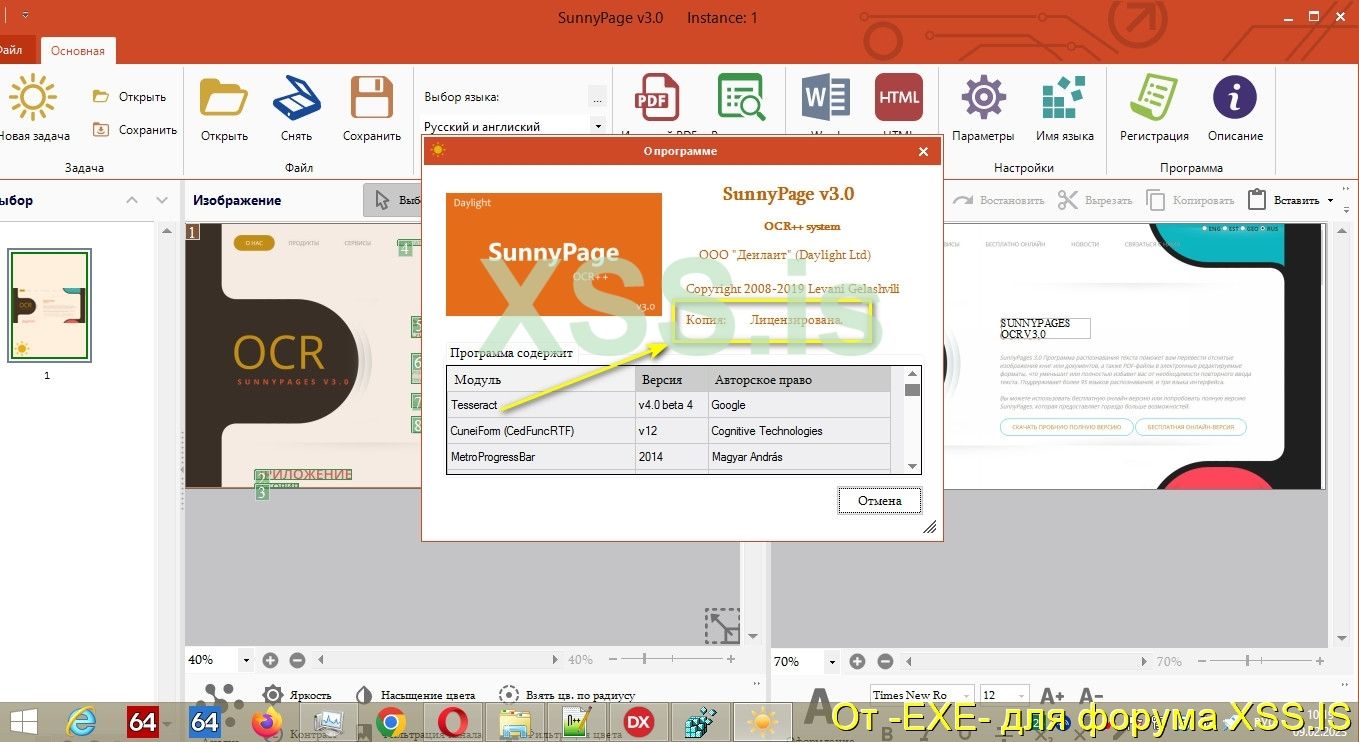Click the Копировать icon
Viewport: 1359px width, 742px height.
pos(1156,200)
